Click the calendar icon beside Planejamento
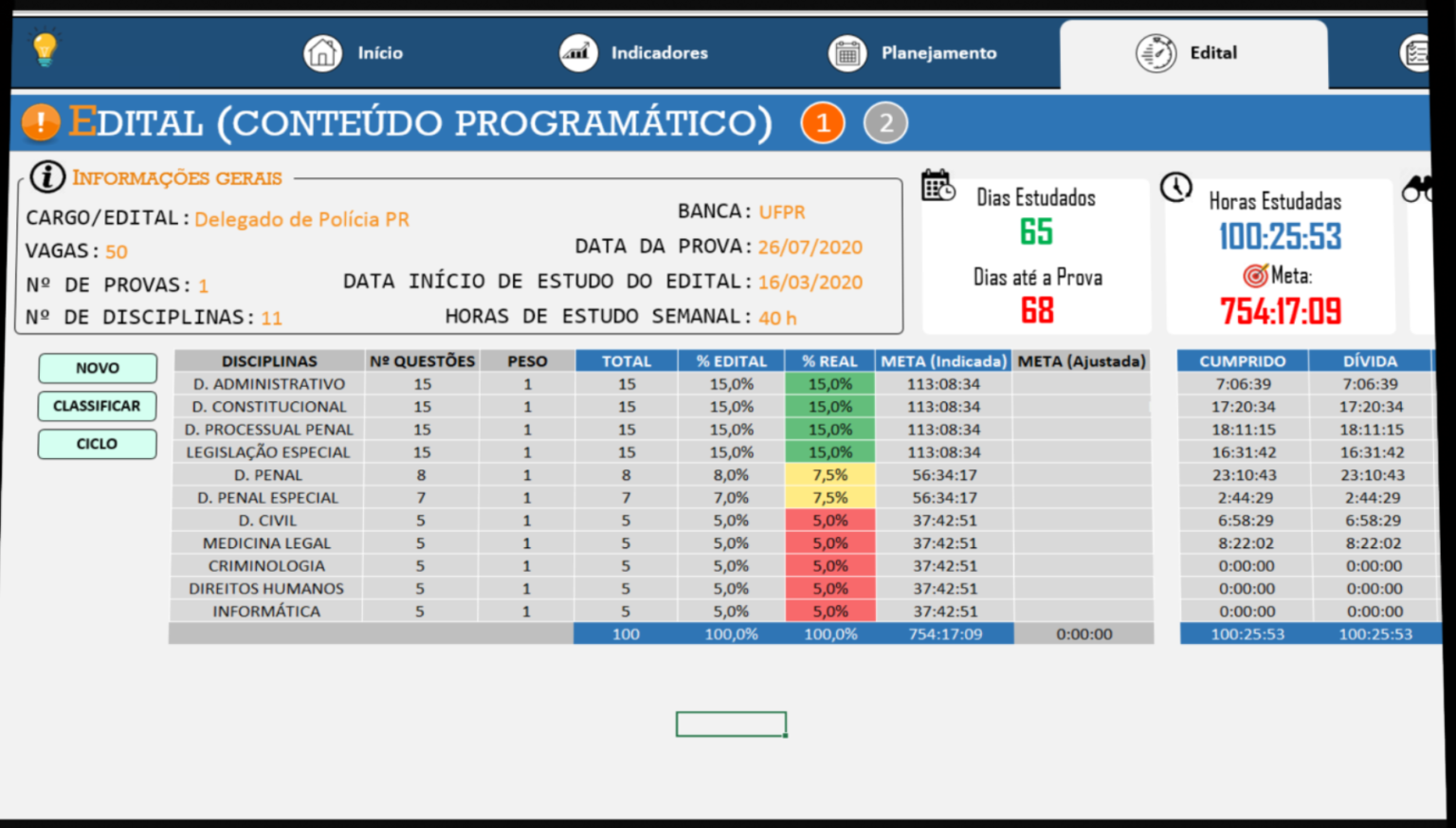 click(x=847, y=53)
